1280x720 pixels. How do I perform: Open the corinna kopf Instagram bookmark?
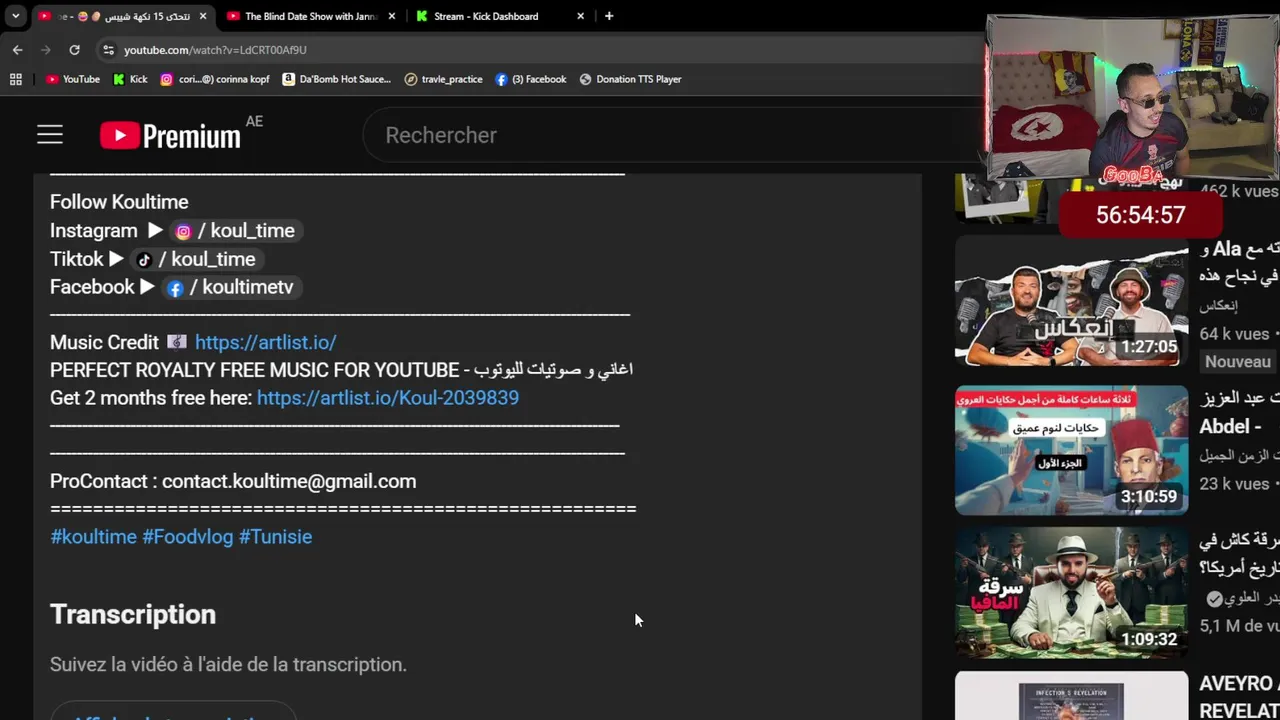[215, 79]
